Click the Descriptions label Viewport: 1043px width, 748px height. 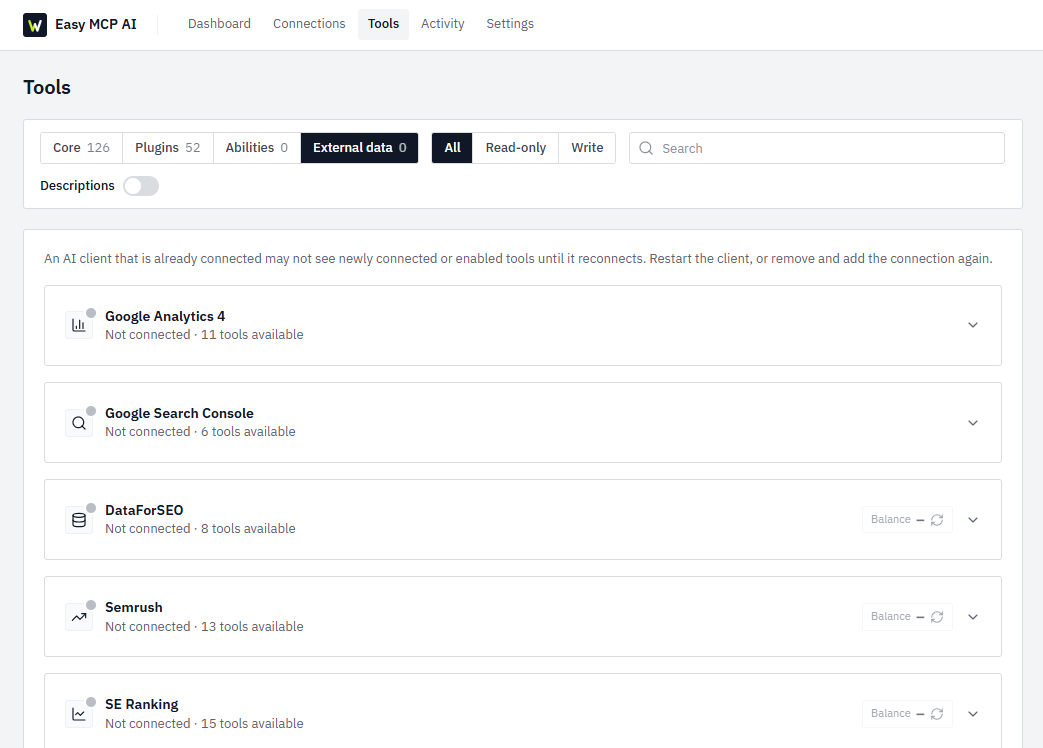77,186
